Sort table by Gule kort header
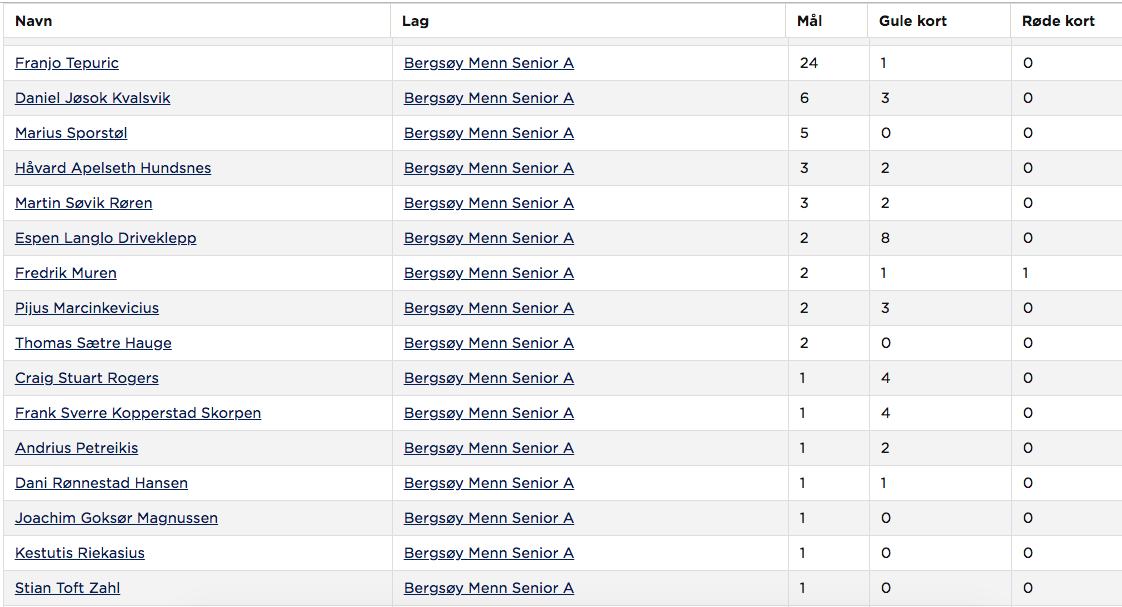 [x=913, y=21]
